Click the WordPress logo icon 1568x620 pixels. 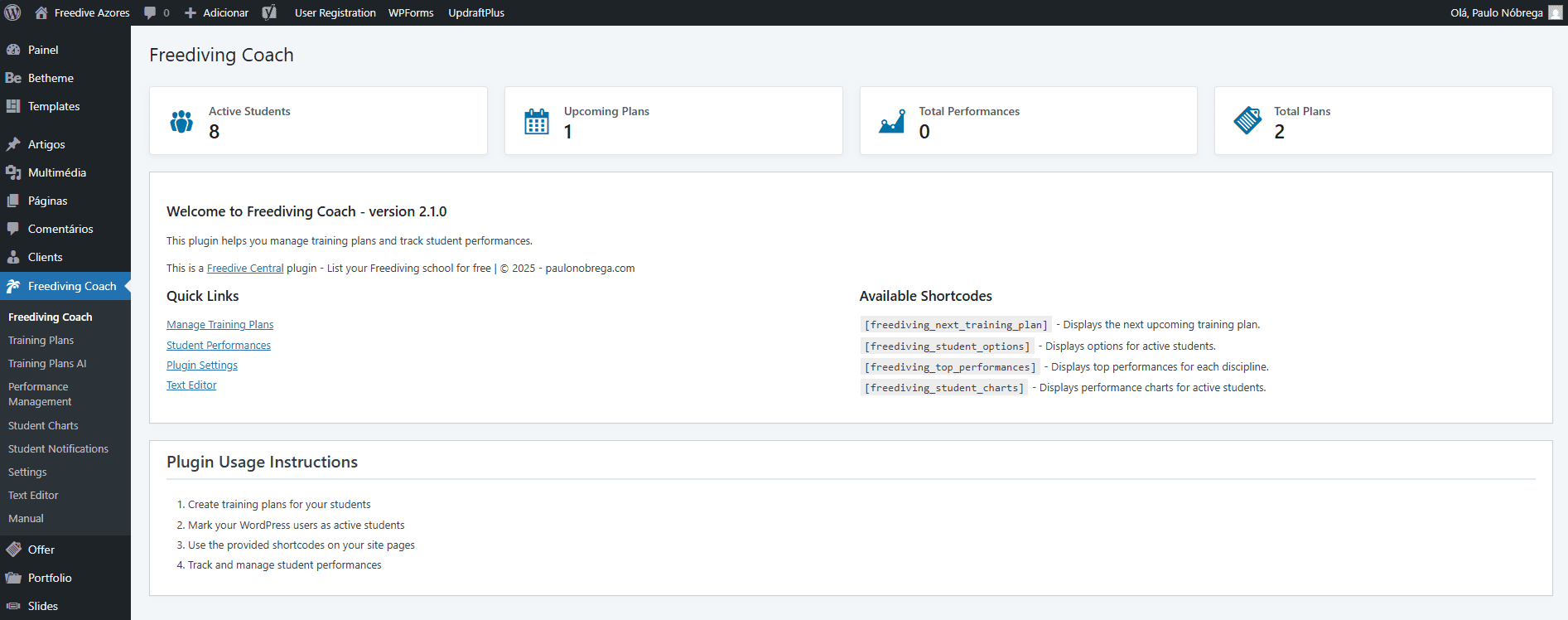pyautogui.click(x=12, y=12)
